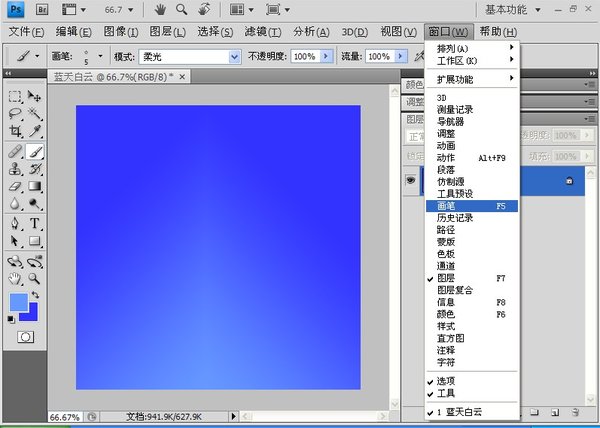Expand the 排列(A) submenu
Viewport: 600px width, 428px height.
tap(472, 49)
